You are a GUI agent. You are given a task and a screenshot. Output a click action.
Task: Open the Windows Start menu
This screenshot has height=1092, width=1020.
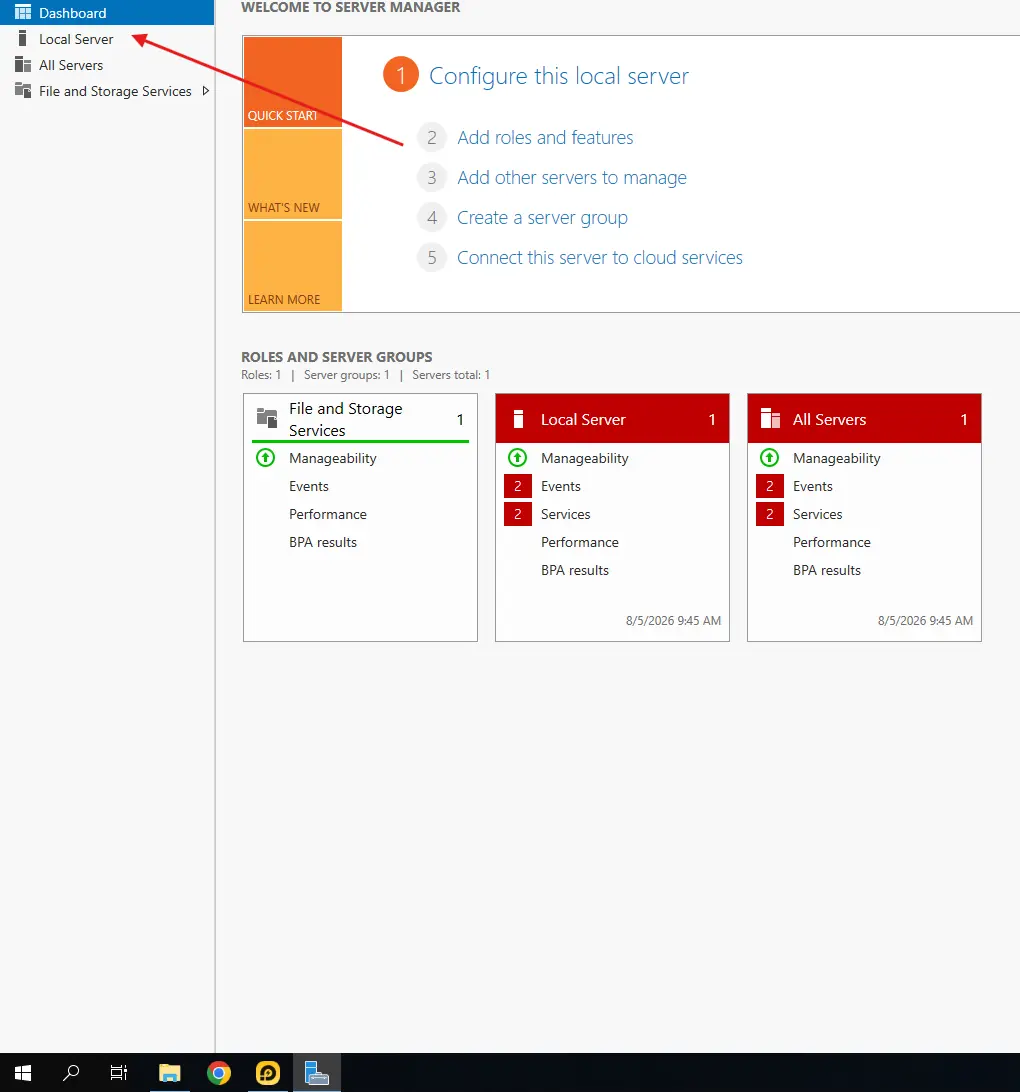22,1072
